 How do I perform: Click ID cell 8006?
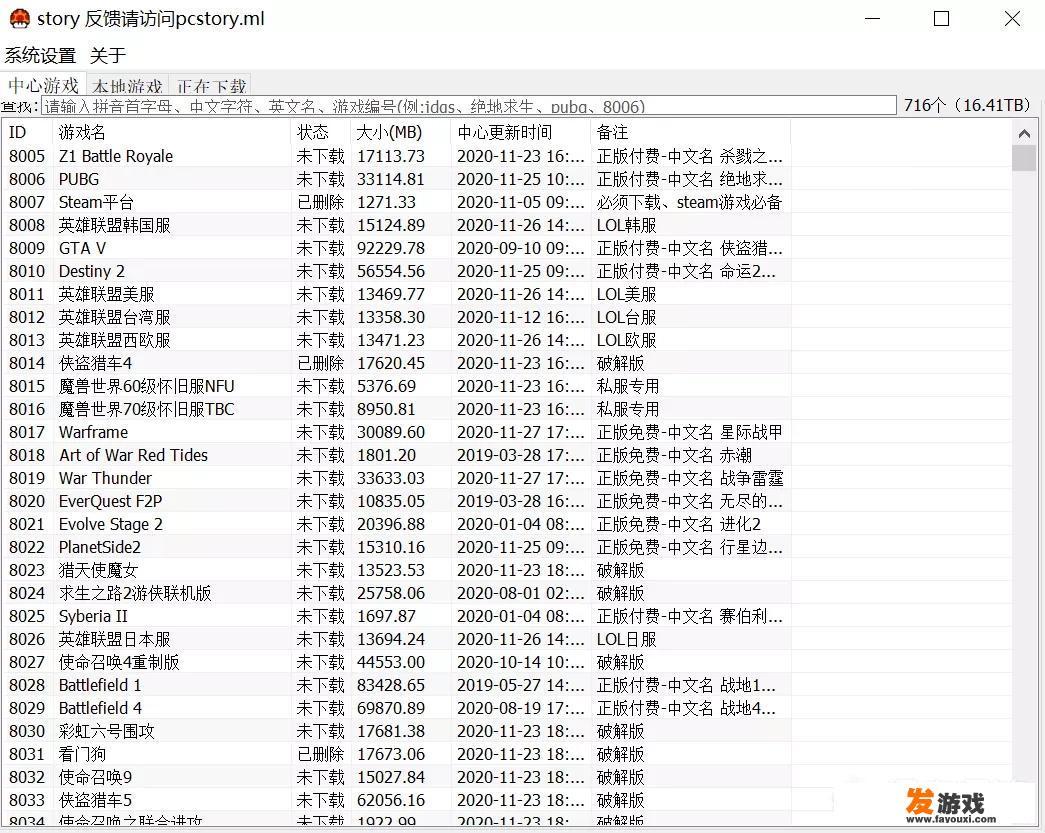(27, 179)
